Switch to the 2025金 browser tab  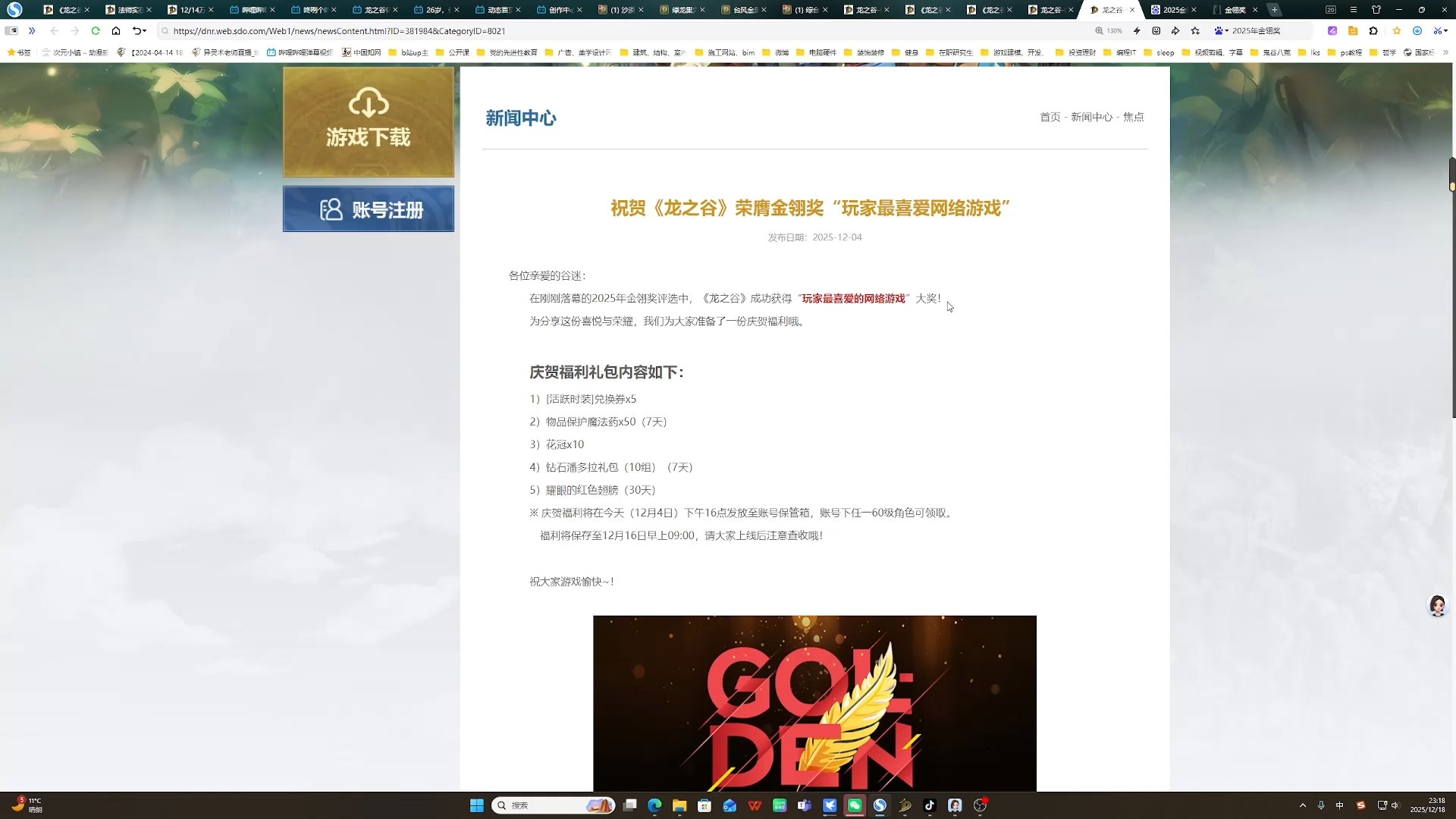(1172, 10)
